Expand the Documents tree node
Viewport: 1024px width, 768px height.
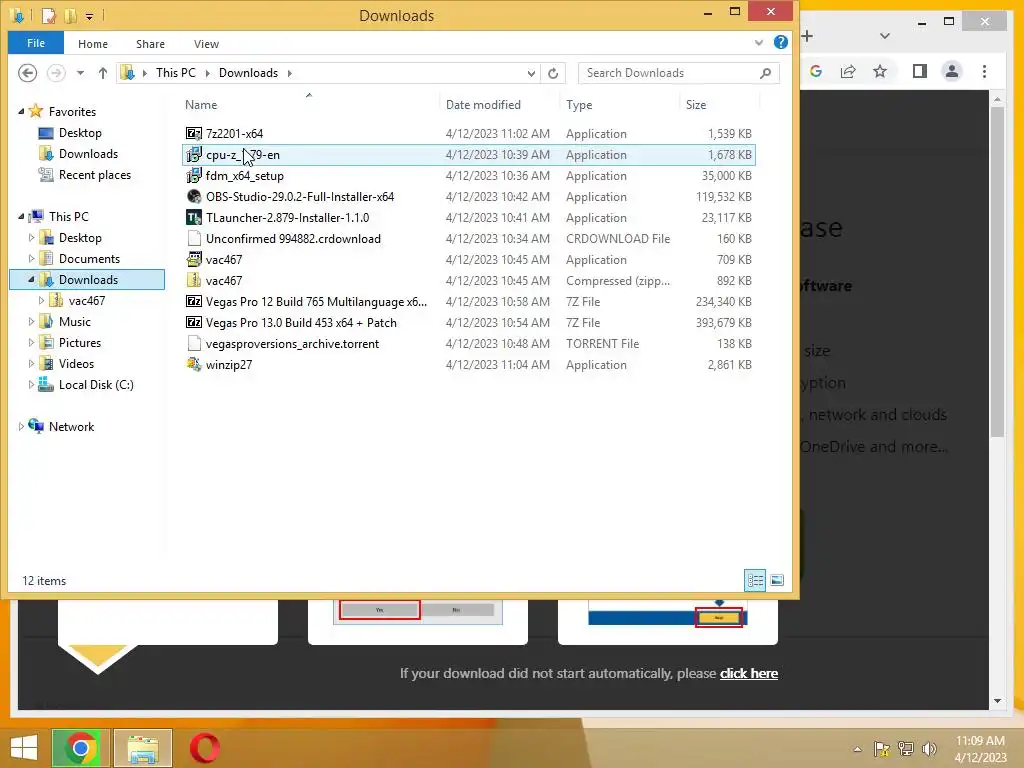tap(31, 259)
